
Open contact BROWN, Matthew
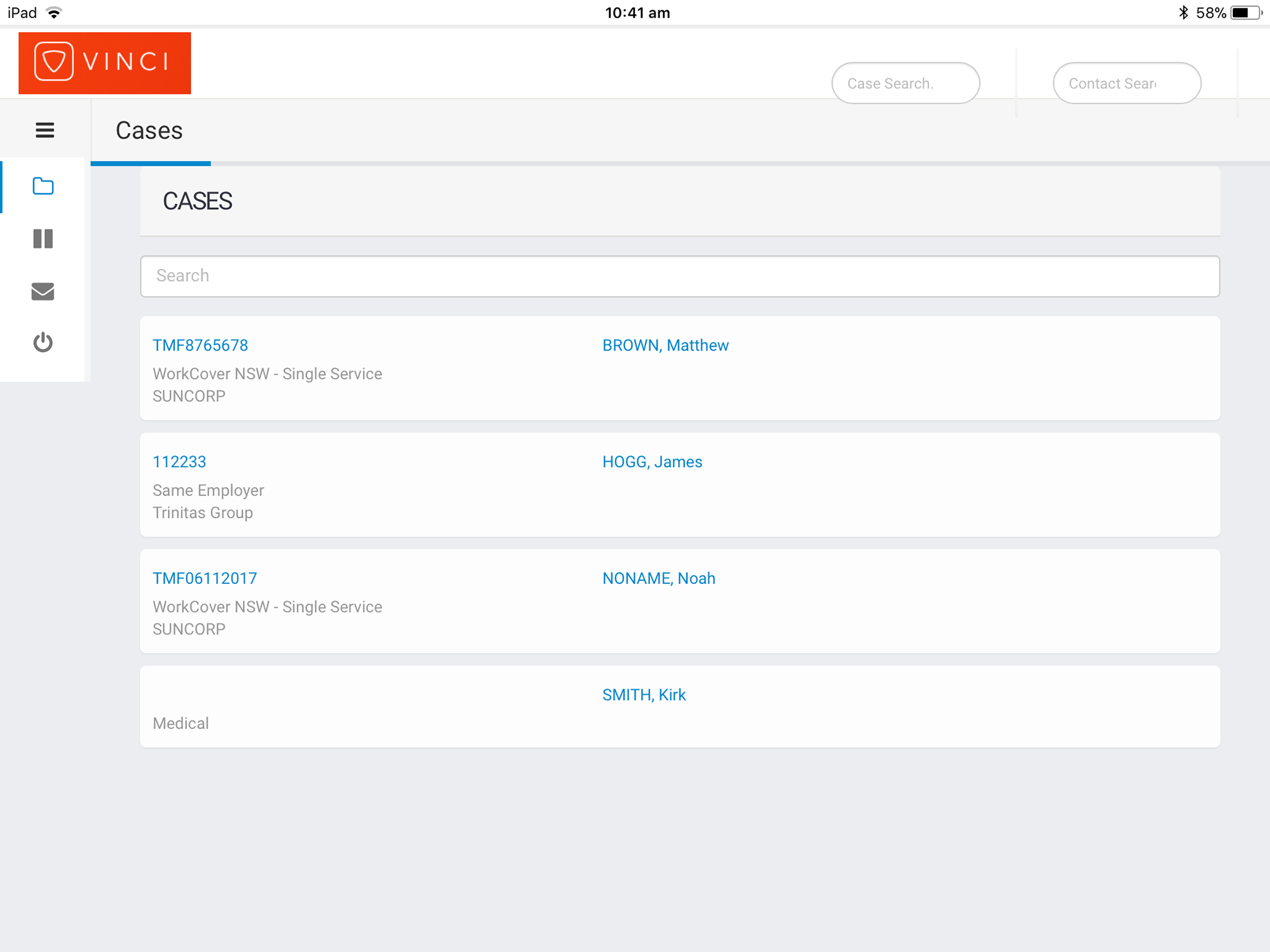coord(665,345)
